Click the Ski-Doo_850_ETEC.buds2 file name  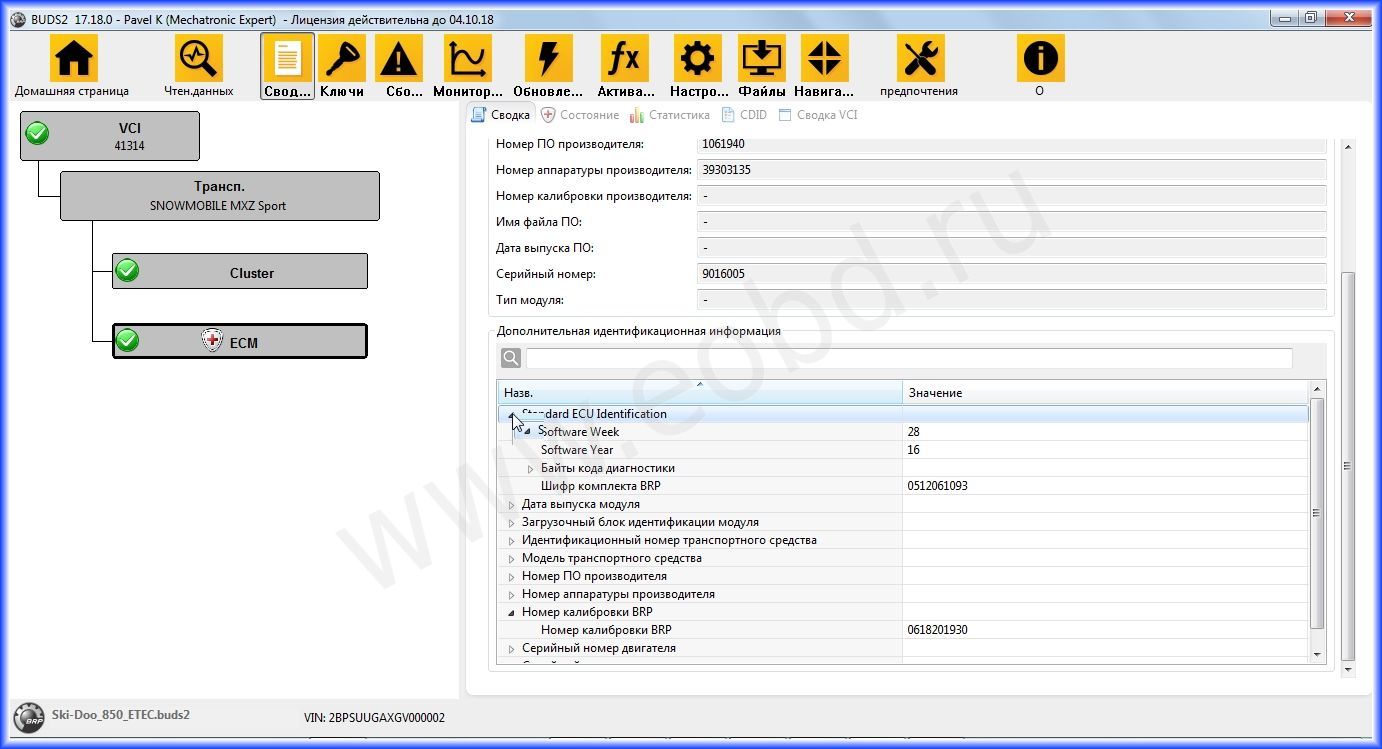point(121,715)
